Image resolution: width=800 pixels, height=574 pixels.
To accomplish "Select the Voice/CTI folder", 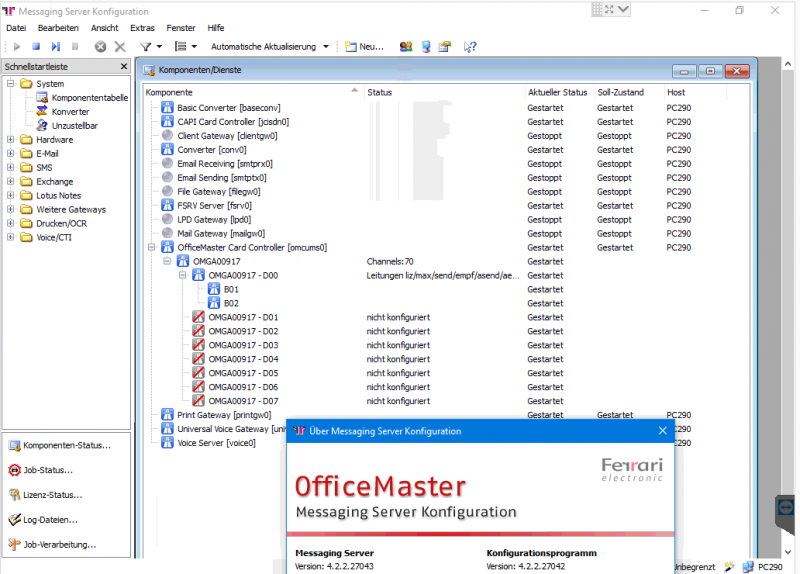I will click(54, 237).
